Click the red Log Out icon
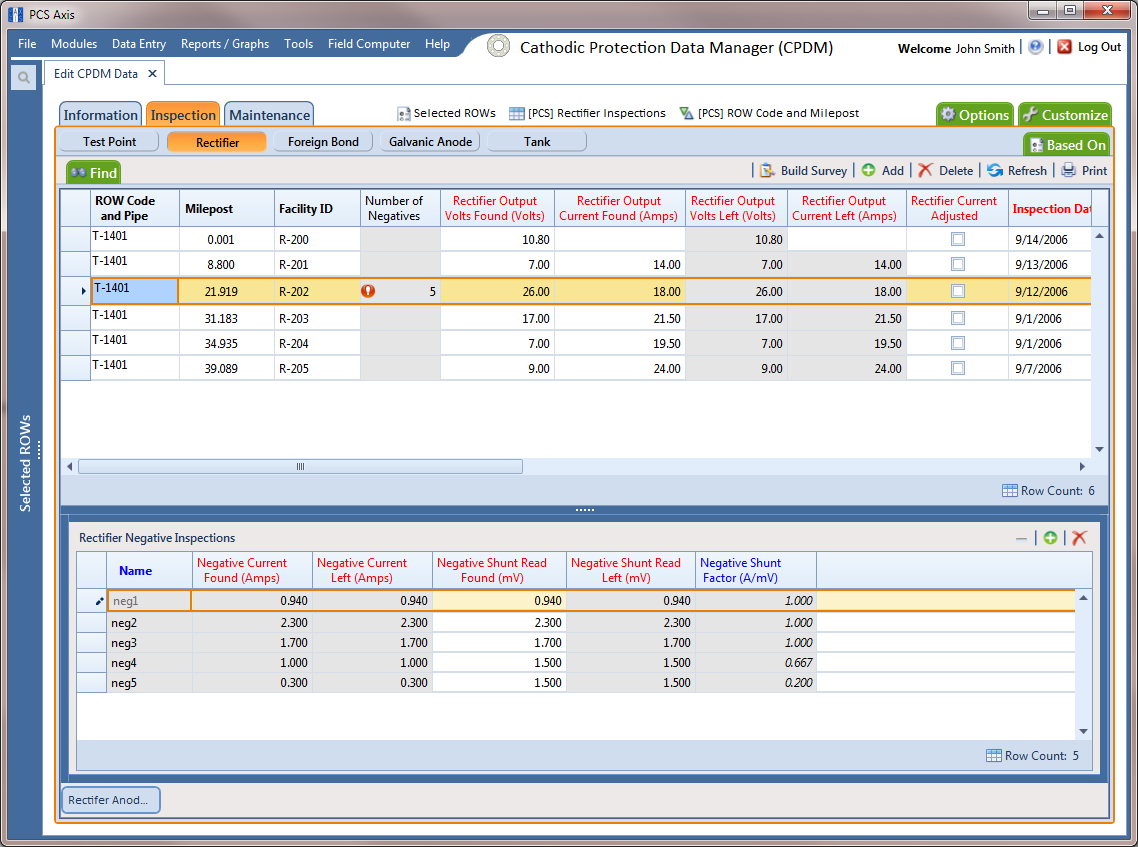 1064,46
